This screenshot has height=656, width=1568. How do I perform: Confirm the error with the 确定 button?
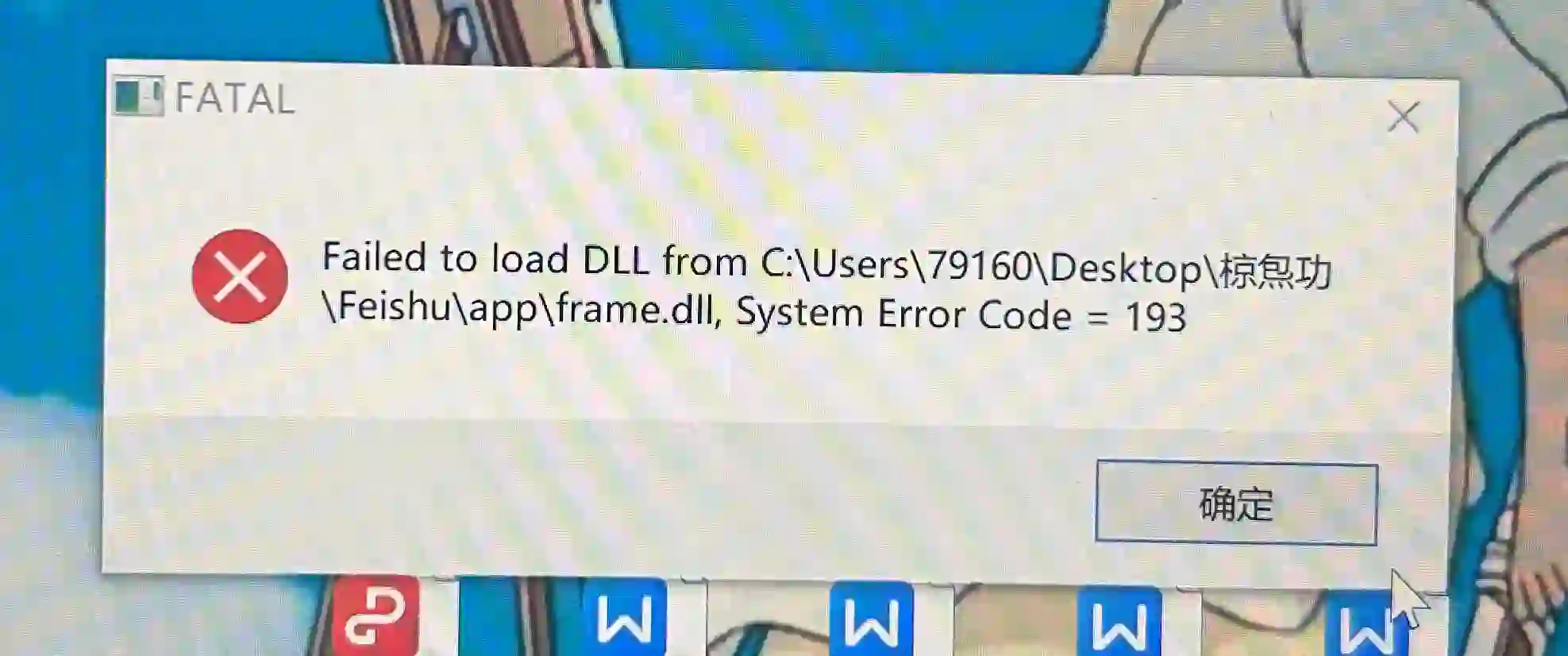pos(1236,503)
